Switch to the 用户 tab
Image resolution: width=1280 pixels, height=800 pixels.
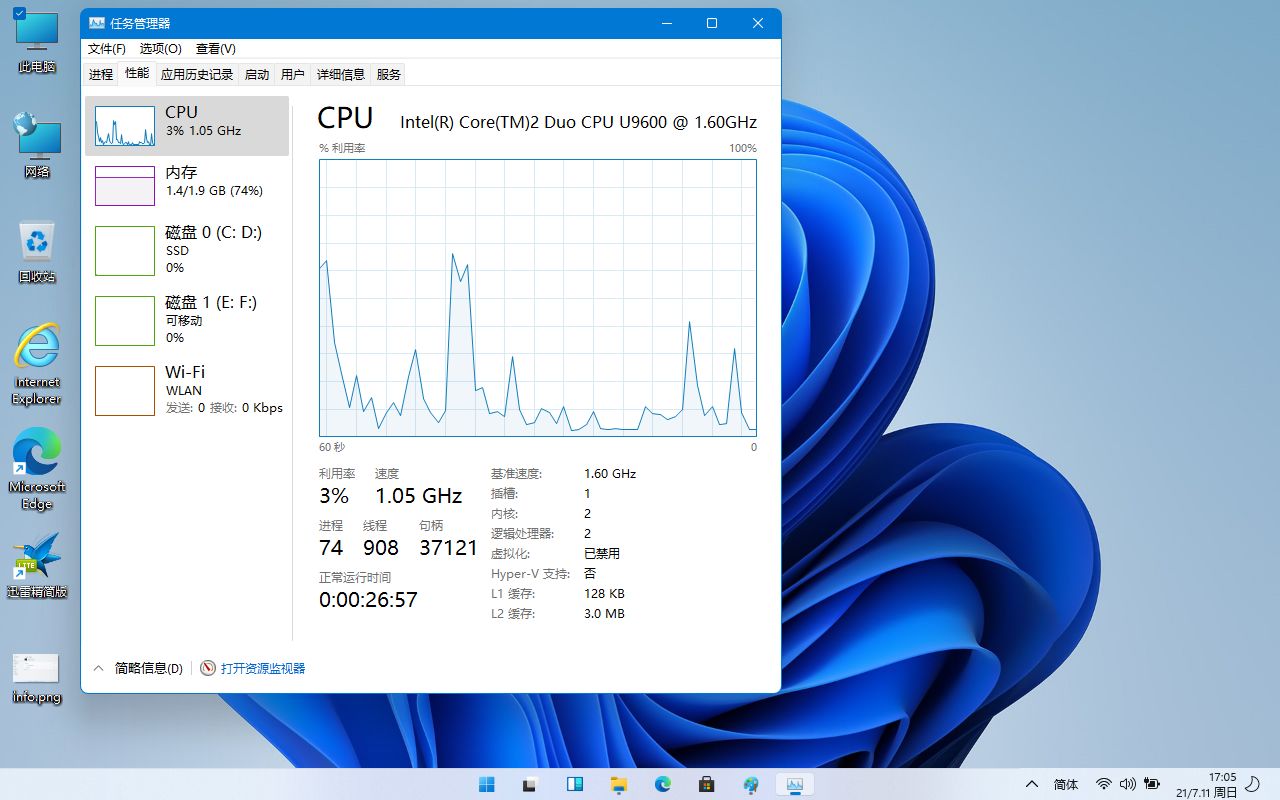pyautogui.click(x=293, y=74)
